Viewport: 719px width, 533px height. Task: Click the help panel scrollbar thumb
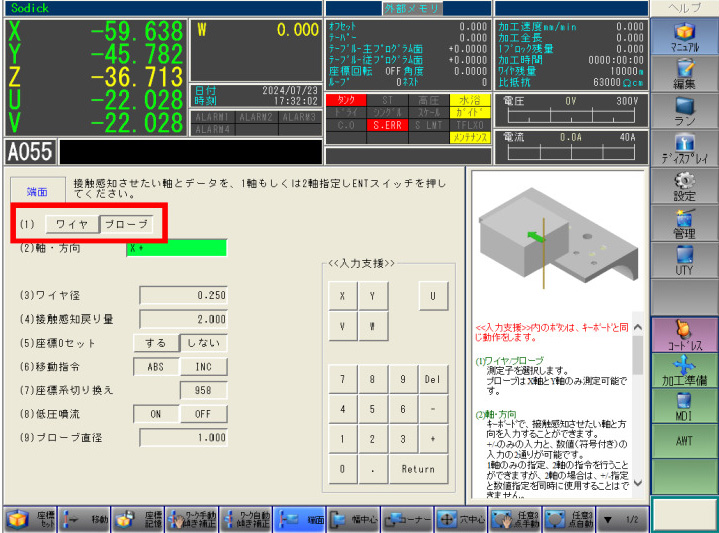point(637,355)
